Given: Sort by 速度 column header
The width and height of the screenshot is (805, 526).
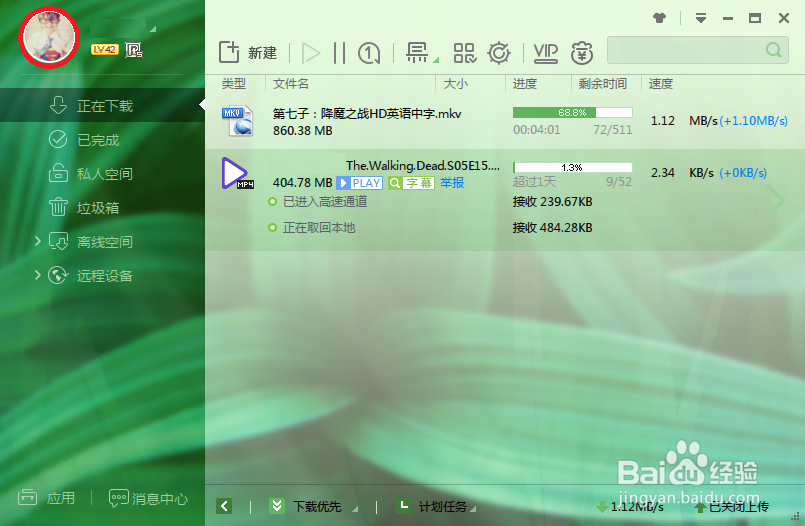Looking at the screenshot, I should point(661,84).
